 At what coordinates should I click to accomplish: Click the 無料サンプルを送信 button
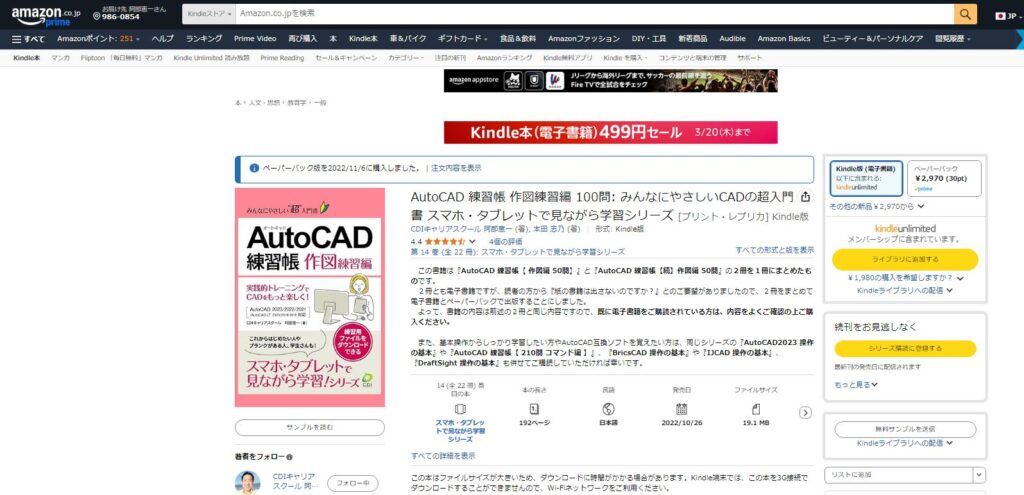tap(905, 429)
